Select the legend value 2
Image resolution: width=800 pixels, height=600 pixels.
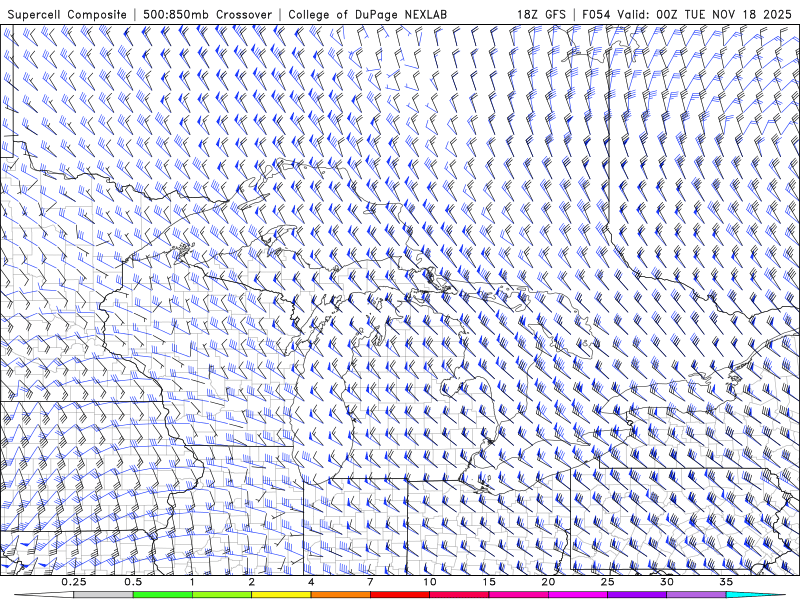(252, 582)
